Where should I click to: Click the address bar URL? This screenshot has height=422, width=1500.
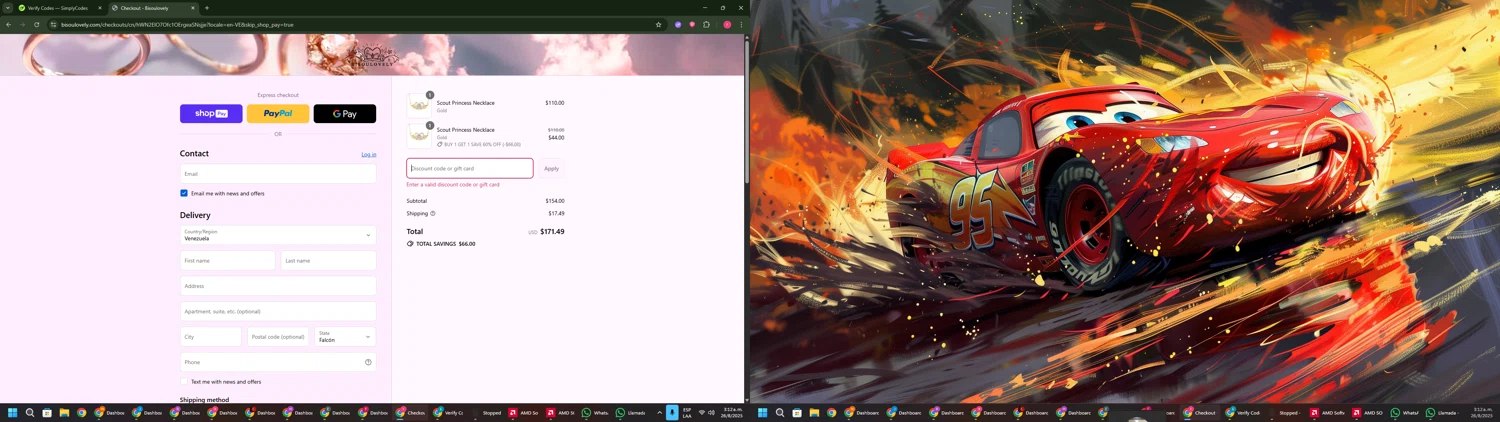[x=177, y=24]
